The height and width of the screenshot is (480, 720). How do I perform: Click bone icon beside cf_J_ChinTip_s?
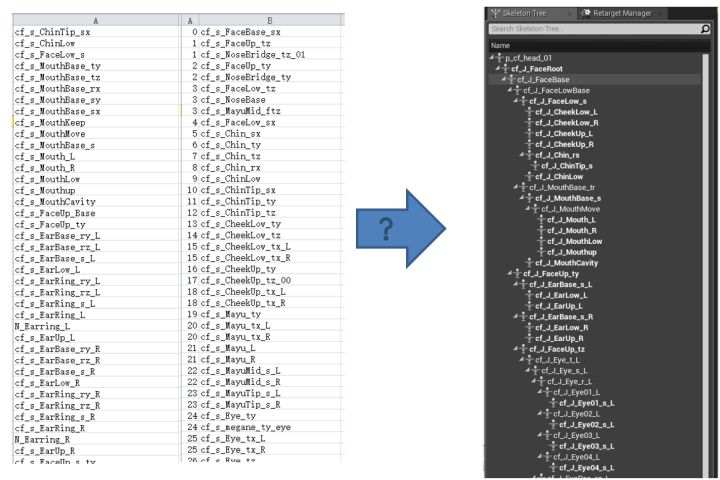535,166
